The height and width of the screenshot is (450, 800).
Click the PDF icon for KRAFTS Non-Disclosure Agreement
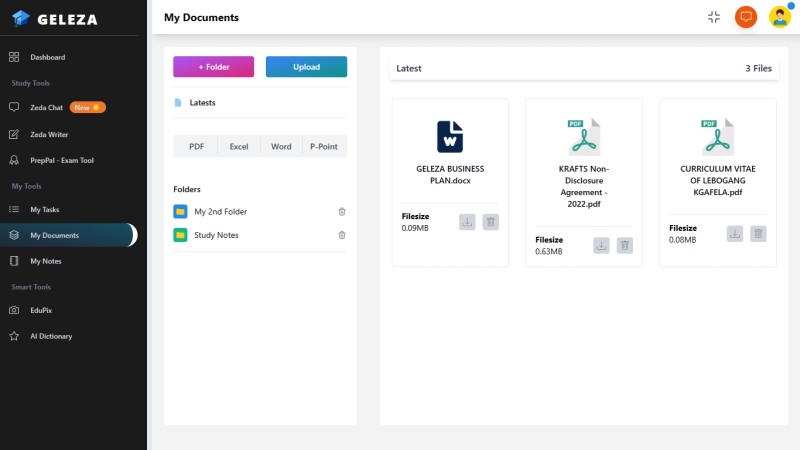coord(584,137)
